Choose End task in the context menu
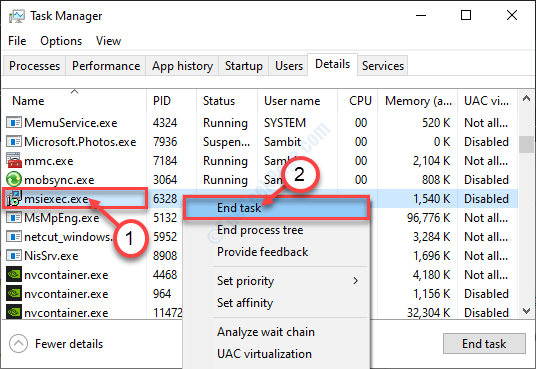The width and height of the screenshot is (536, 369). [x=276, y=208]
